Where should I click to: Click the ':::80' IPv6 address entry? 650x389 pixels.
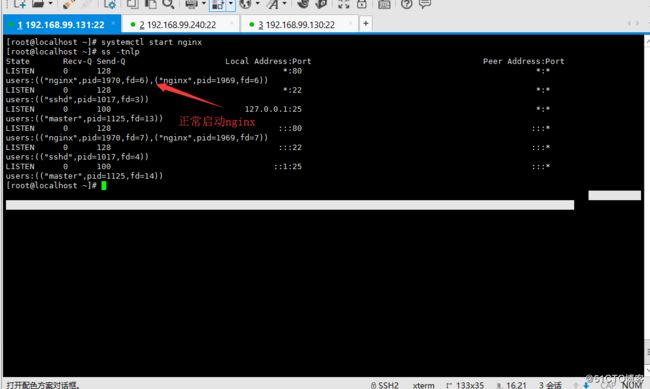click(290, 128)
